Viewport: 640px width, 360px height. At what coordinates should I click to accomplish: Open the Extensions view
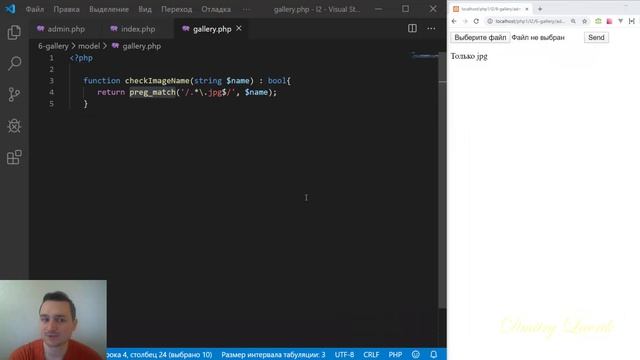tap(14, 157)
